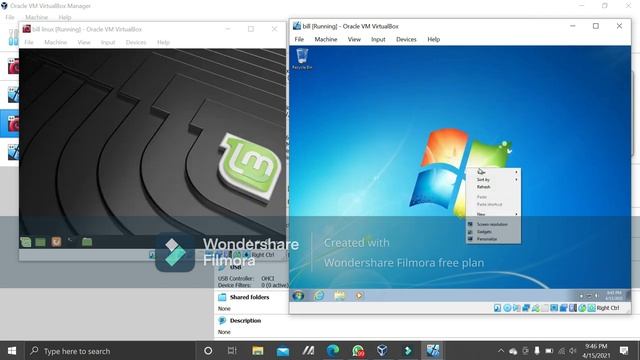Viewport: 640px width, 360px height.
Task: Click USB devices icon in bill VM status bar
Action: 536,308
